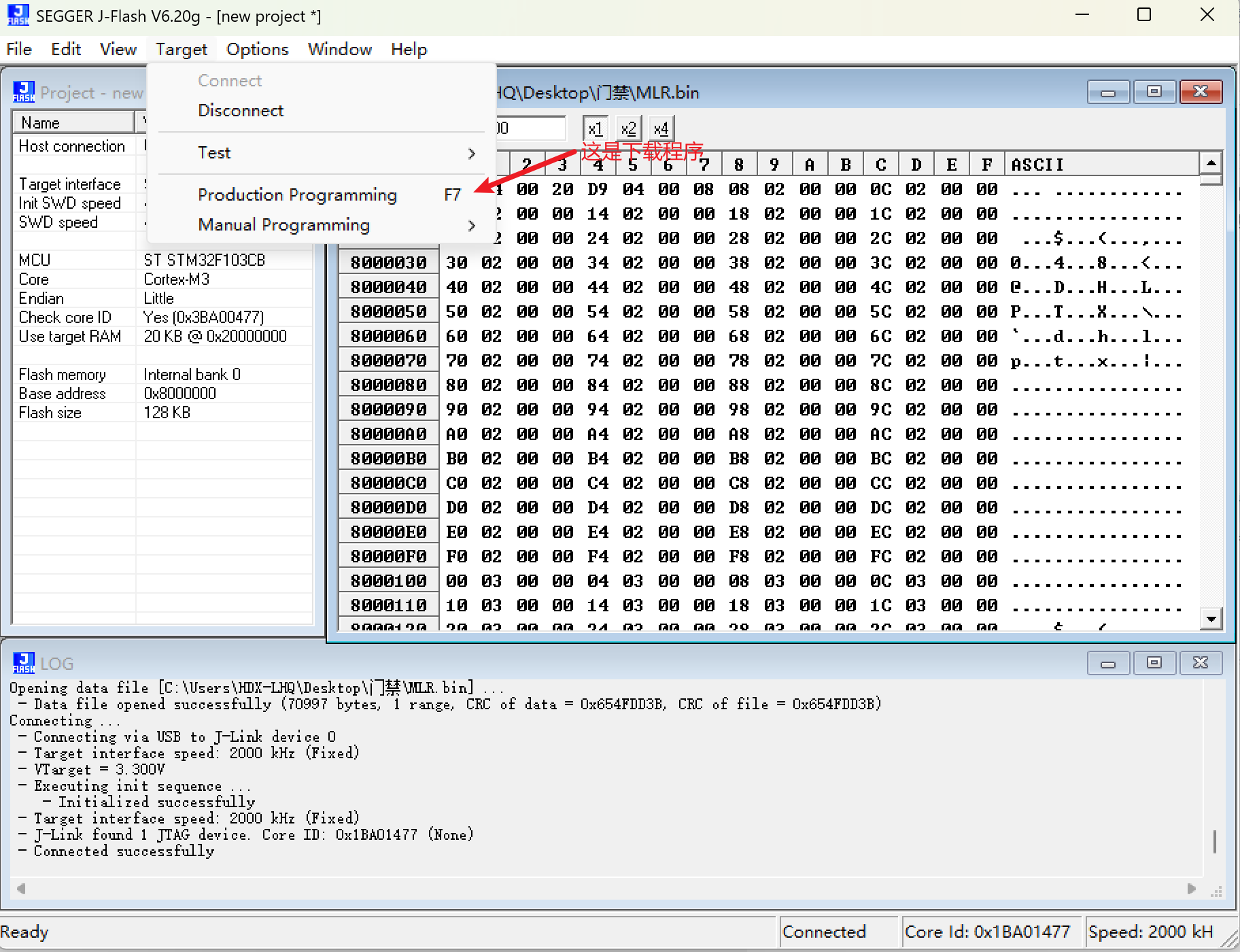The image size is (1240, 952).
Task: Click address row 80000F0
Action: click(389, 556)
